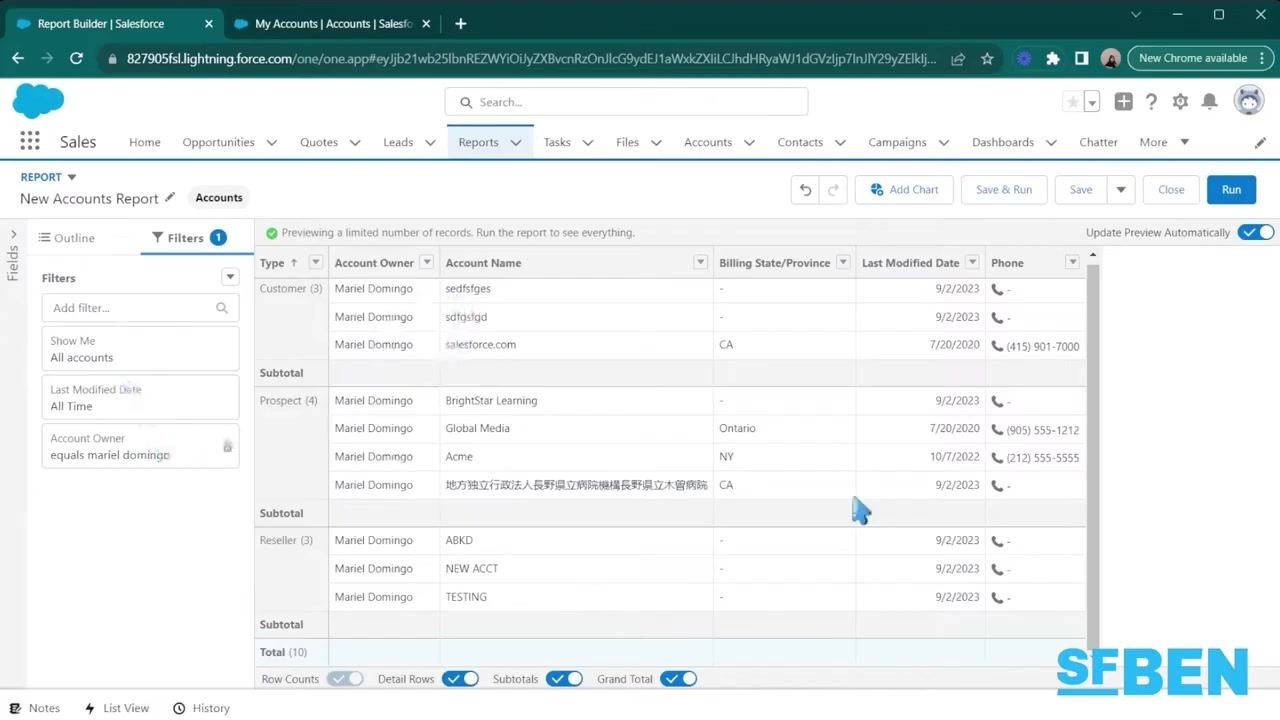Toggle the Detail Rows switch
The width and height of the screenshot is (1280, 720).
point(461,679)
